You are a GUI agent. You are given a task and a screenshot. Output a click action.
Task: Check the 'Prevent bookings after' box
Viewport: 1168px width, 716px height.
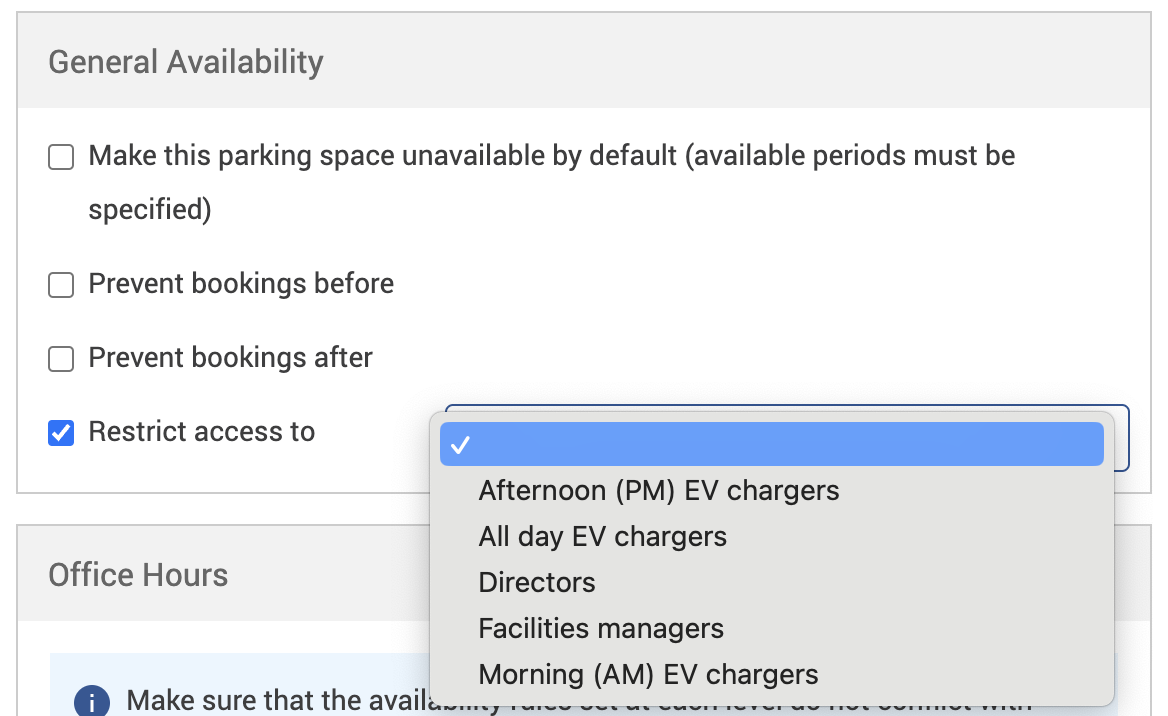62,359
